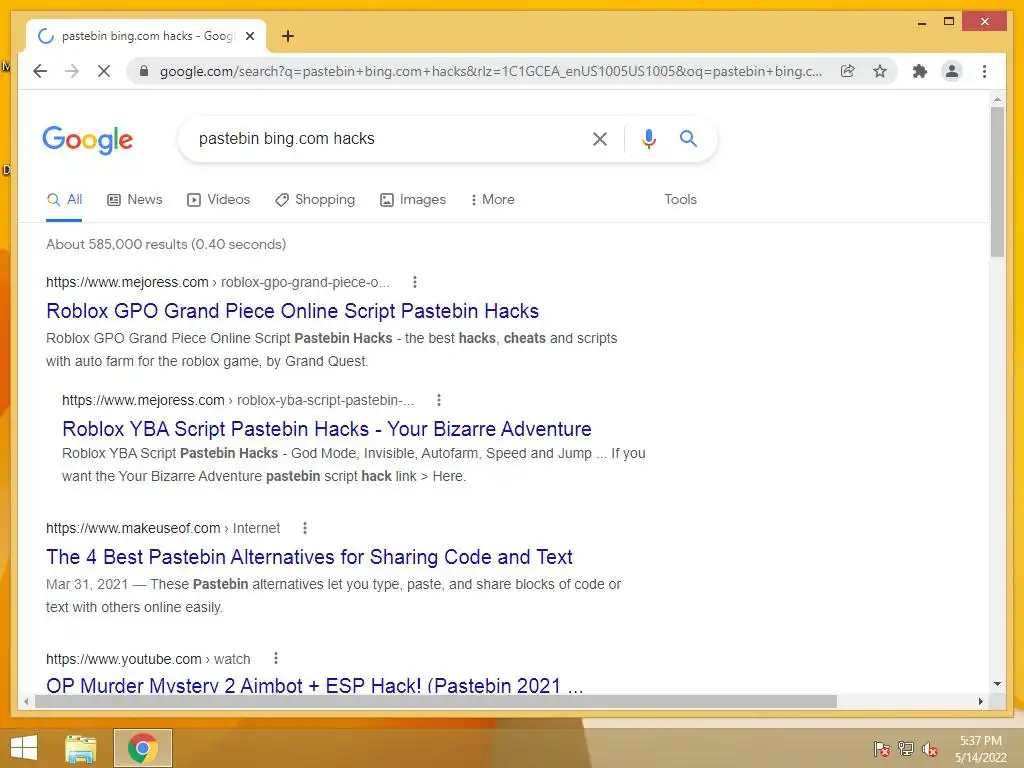Open the Chrome three-dot menu
This screenshot has height=768, width=1024.
984,71
